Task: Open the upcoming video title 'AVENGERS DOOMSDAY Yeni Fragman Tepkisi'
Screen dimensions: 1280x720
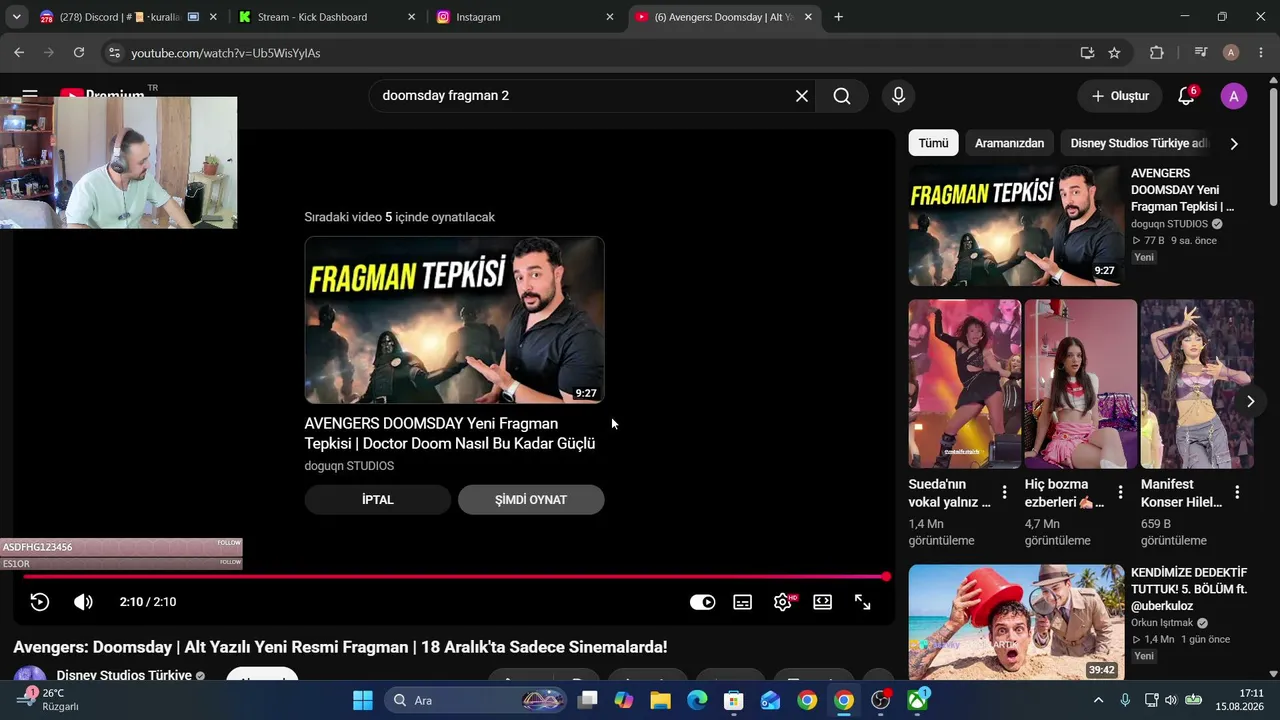Action: point(450,434)
